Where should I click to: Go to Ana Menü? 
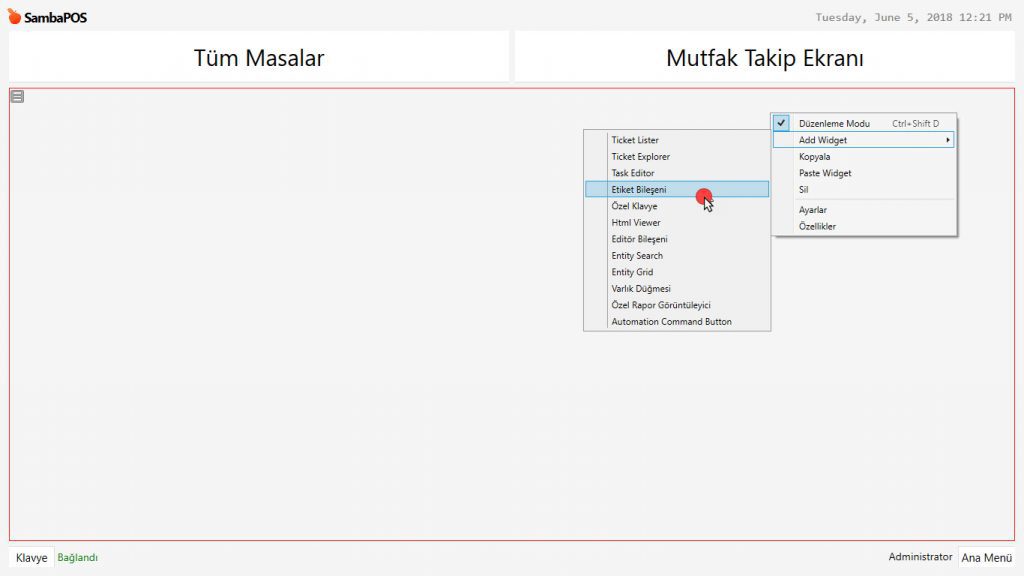click(x=986, y=558)
